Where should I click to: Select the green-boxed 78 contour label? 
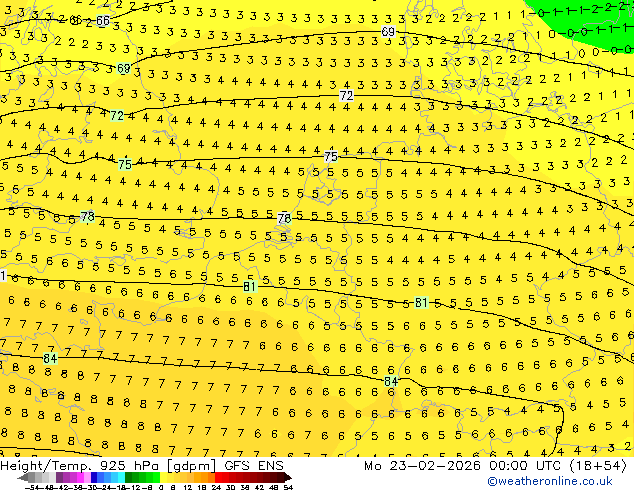click(87, 216)
